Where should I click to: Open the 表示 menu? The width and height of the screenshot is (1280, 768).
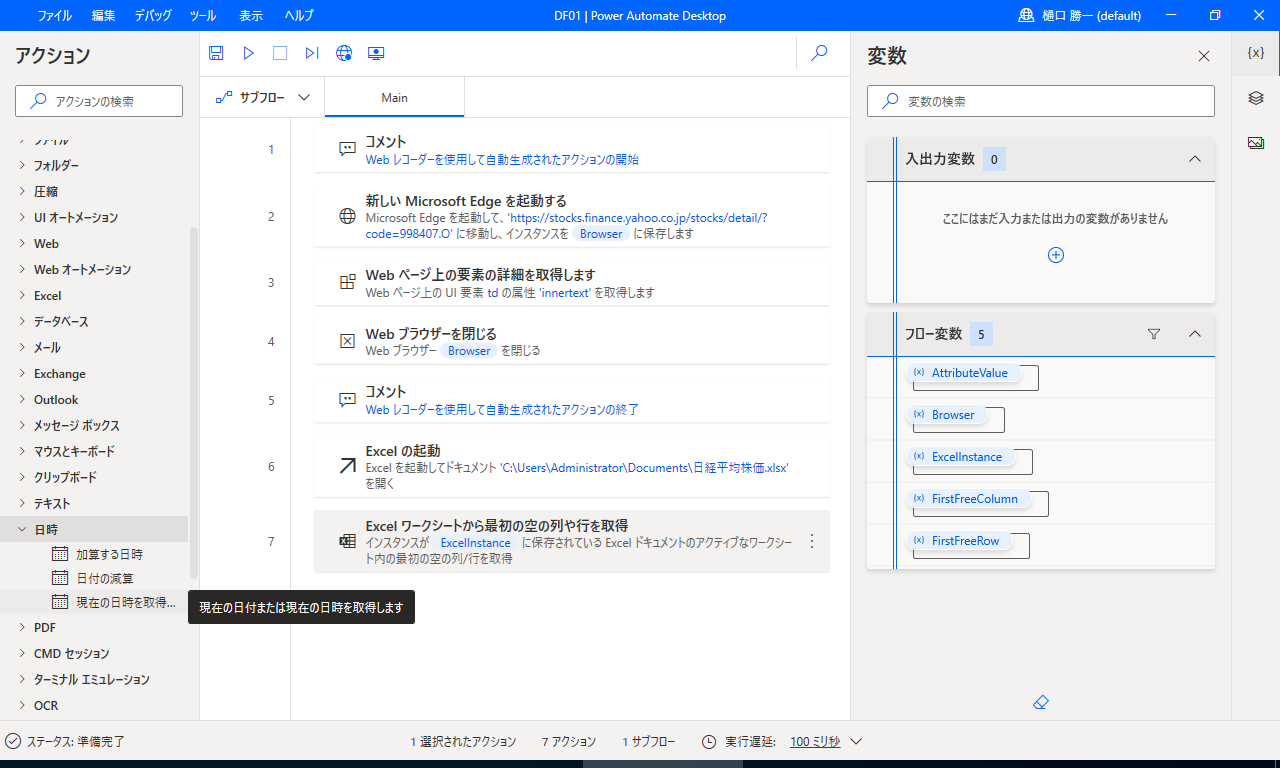251,16
